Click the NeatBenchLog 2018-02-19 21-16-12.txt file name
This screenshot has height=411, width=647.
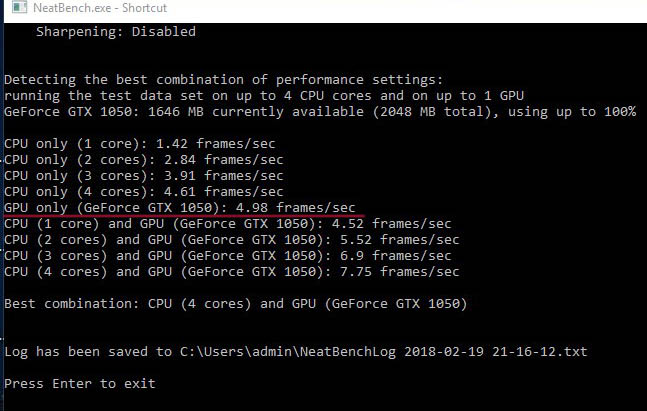coord(443,352)
